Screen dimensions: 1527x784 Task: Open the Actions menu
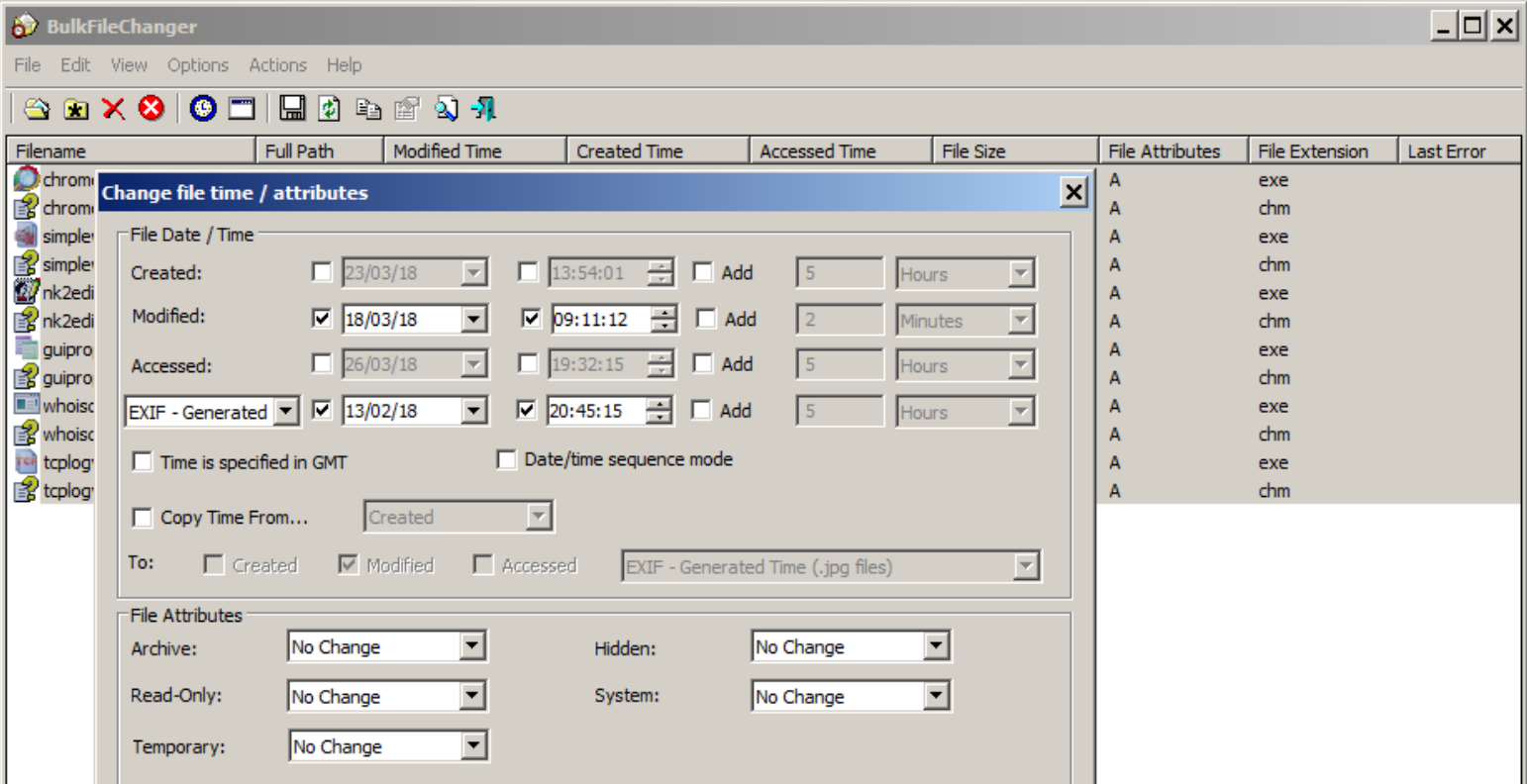coord(277,64)
